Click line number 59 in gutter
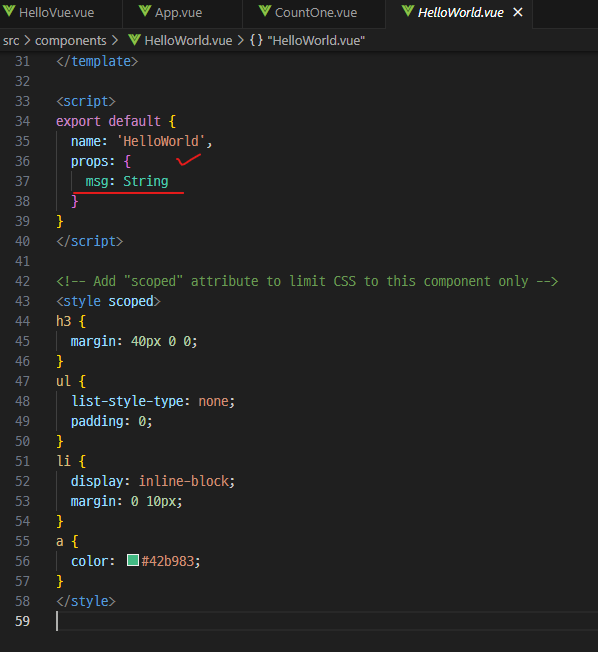598x652 pixels. tap(22, 621)
